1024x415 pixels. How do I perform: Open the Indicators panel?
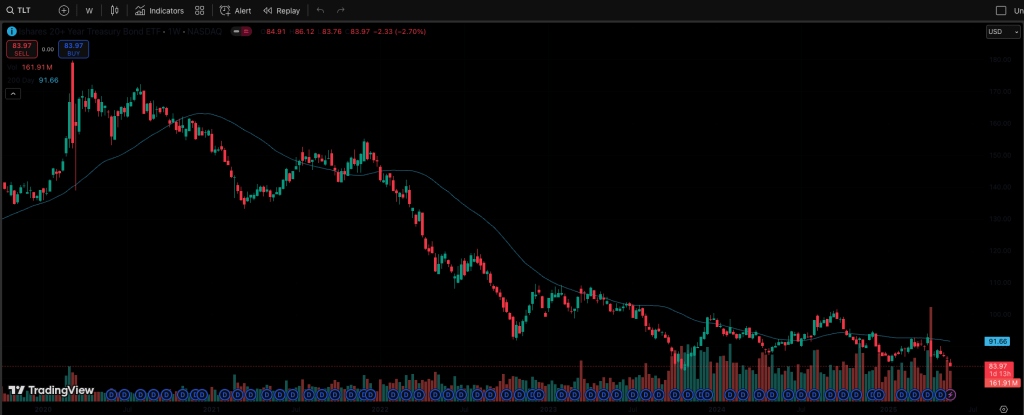tap(159, 10)
